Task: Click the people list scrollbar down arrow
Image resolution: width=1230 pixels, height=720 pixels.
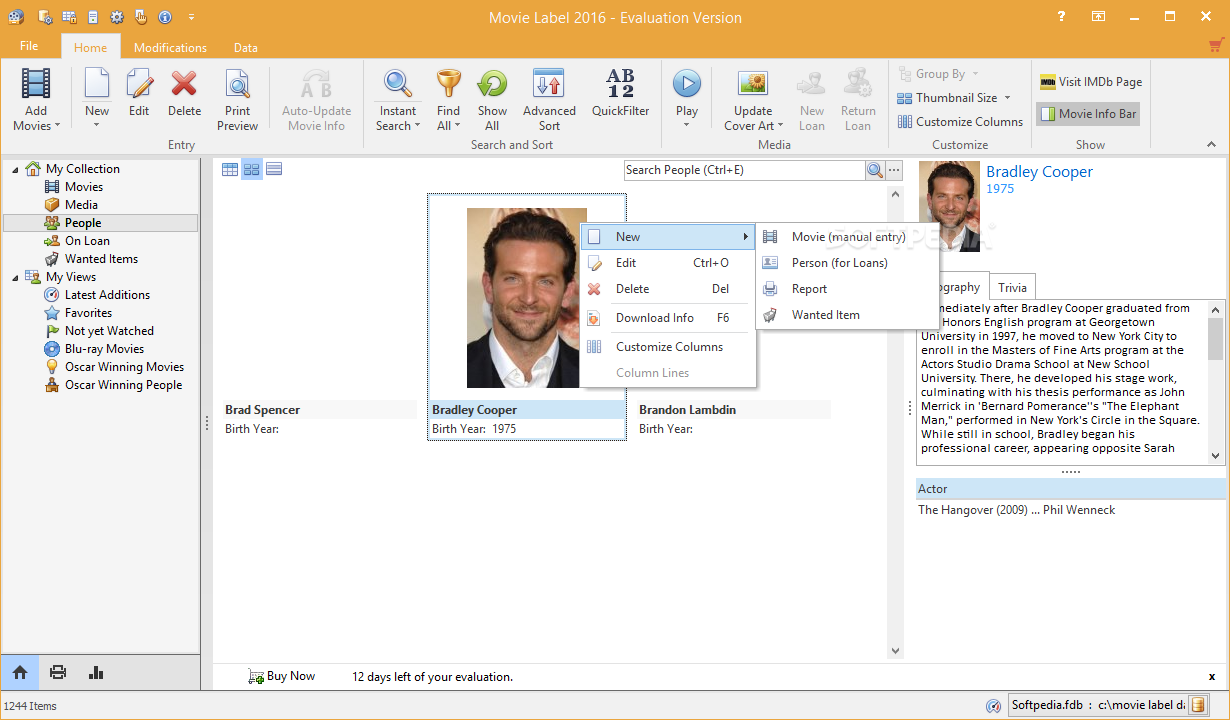Action: (896, 651)
